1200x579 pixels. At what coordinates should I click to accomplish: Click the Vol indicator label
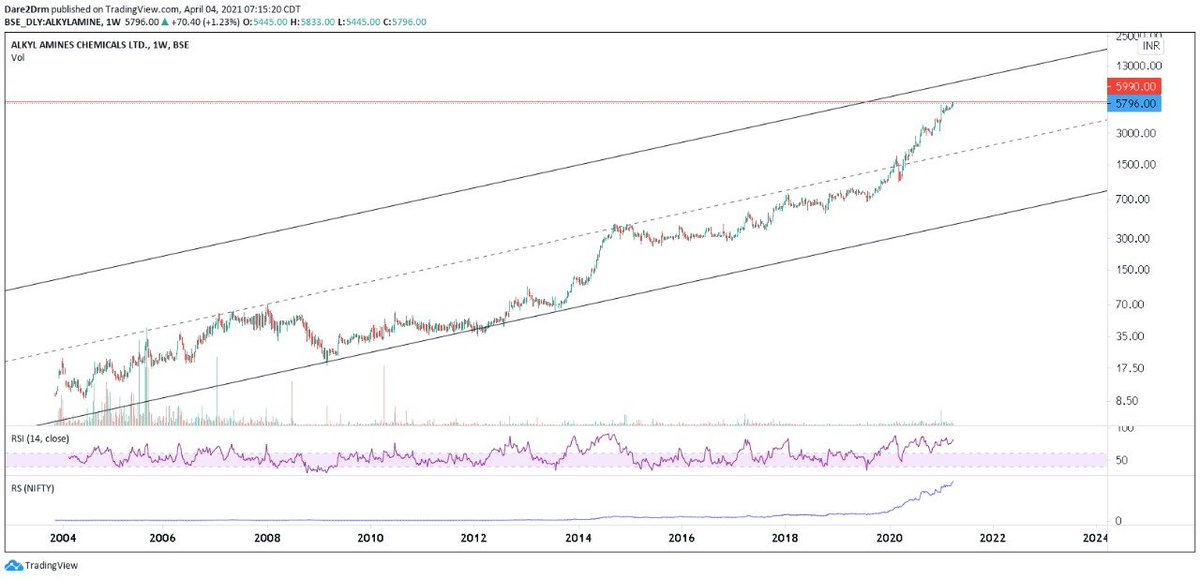tap(18, 58)
